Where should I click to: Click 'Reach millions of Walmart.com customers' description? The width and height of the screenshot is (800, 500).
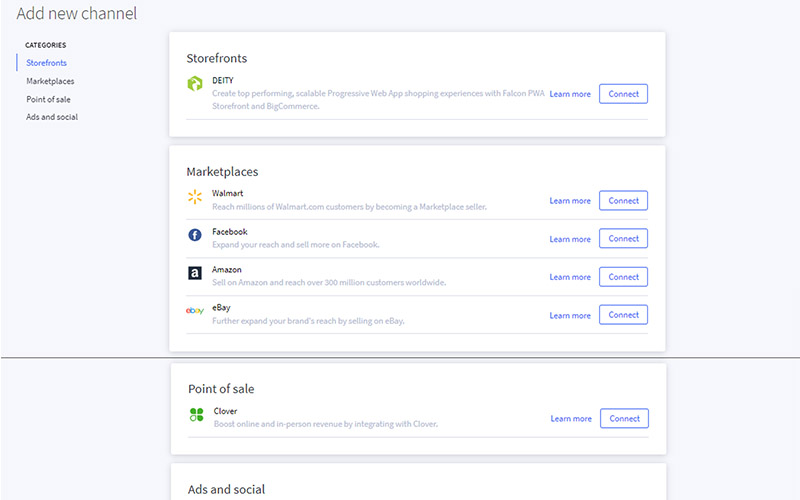tap(349, 207)
